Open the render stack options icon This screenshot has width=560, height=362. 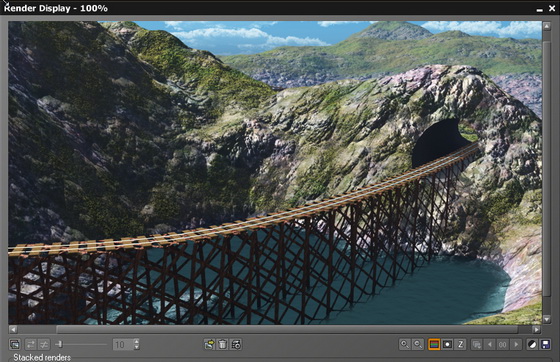coord(236,345)
